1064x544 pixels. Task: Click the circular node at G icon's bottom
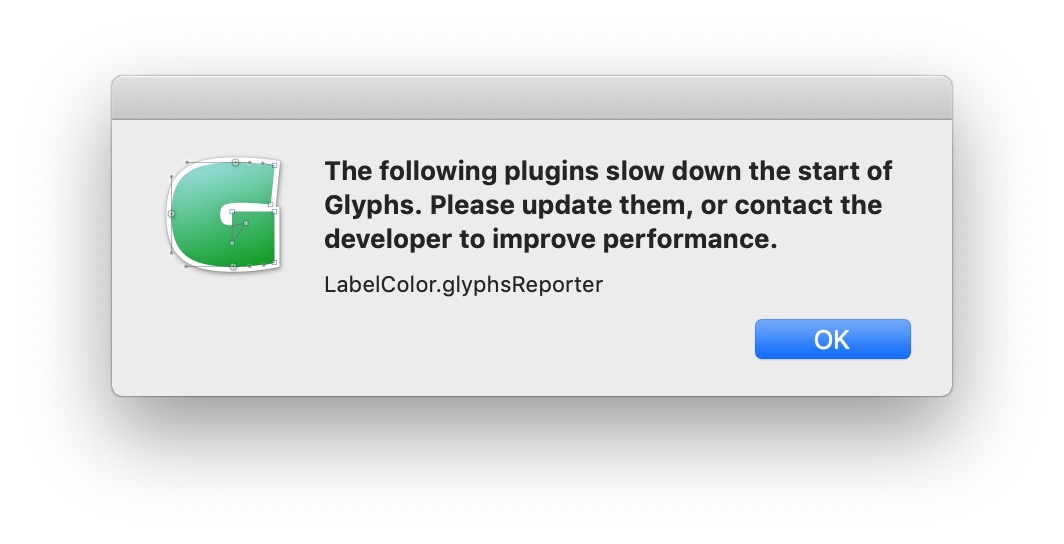click(233, 267)
